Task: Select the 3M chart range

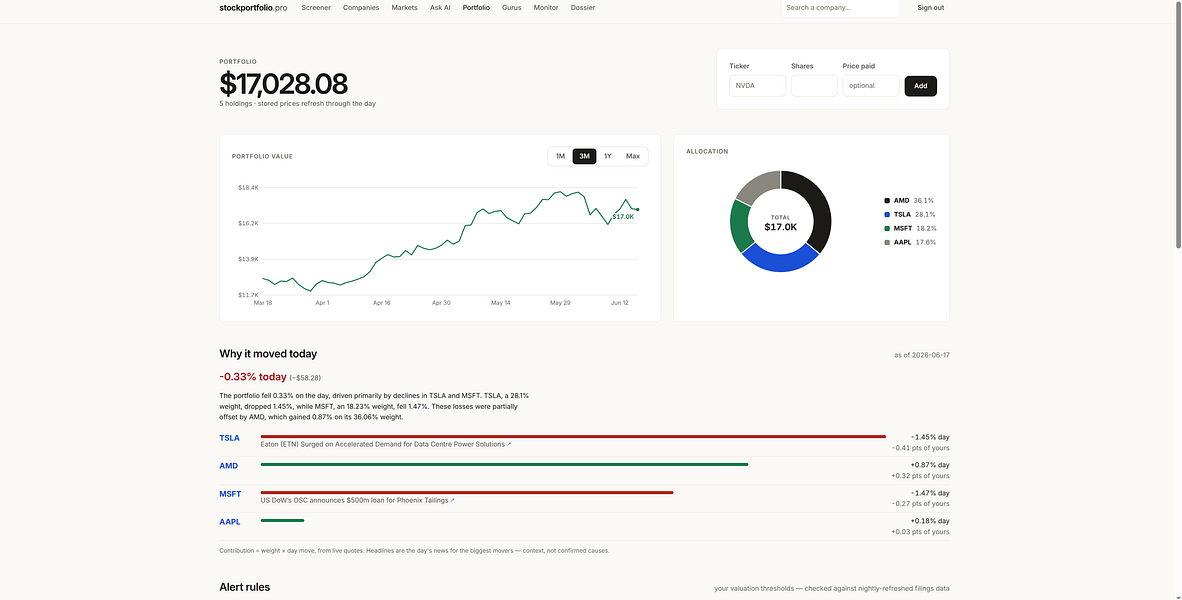Action: [584, 156]
